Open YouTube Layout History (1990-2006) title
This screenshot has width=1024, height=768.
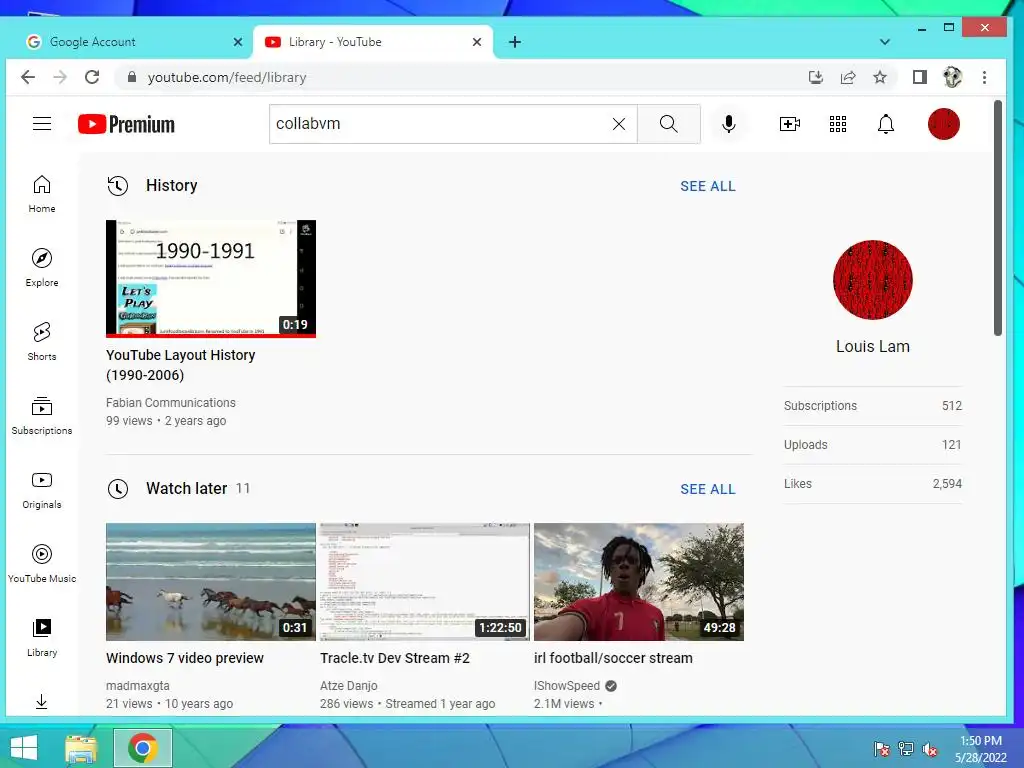pyautogui.click(x=180, y=365)
